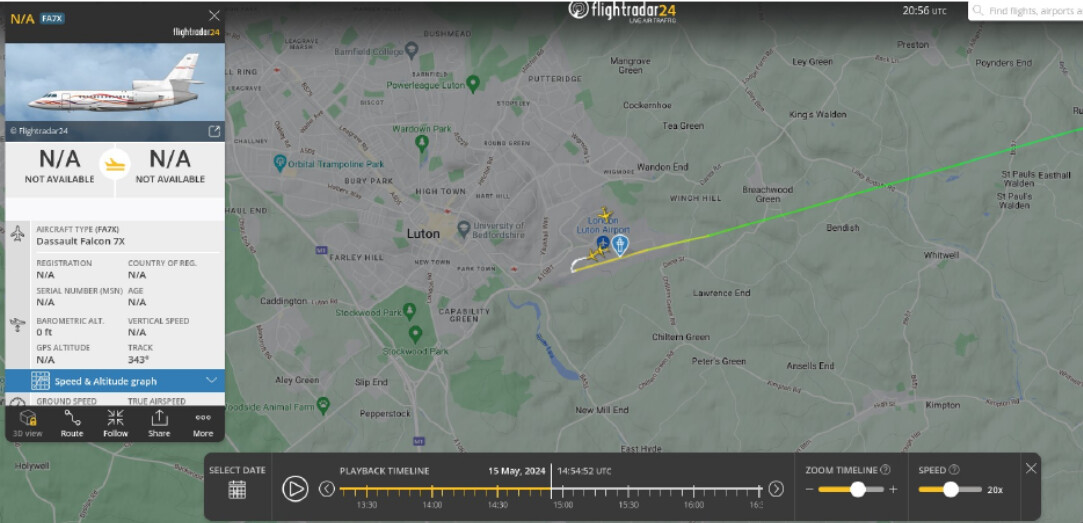Show the aircraft route

[x=72, y=423]
